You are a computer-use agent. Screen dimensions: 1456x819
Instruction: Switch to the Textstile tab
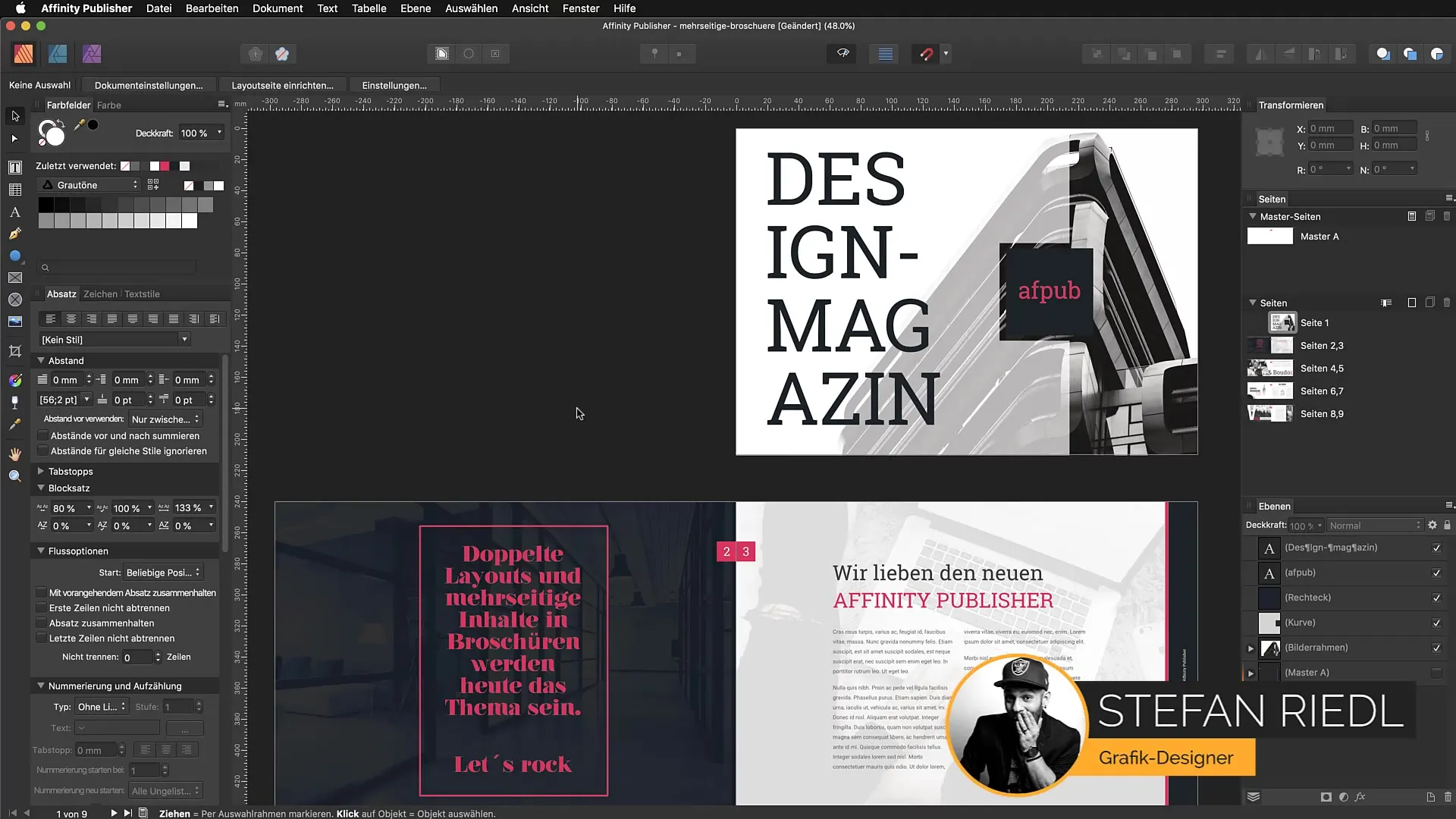click(142, 294)
